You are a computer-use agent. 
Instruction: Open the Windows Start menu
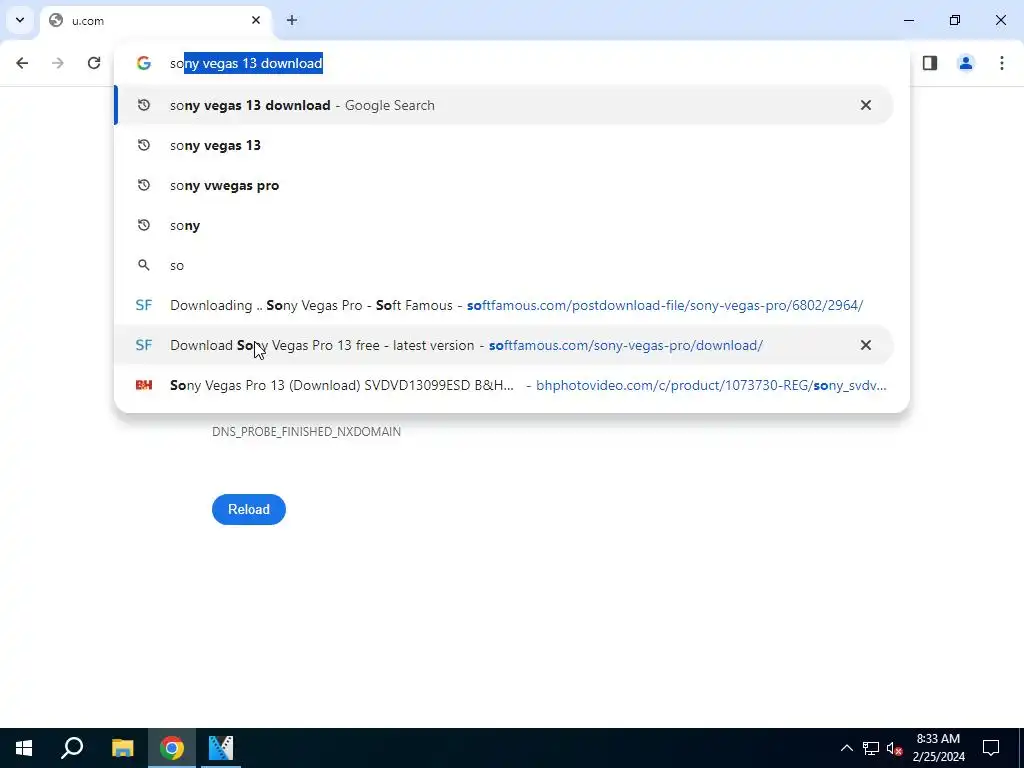click(x=24, y=748)
